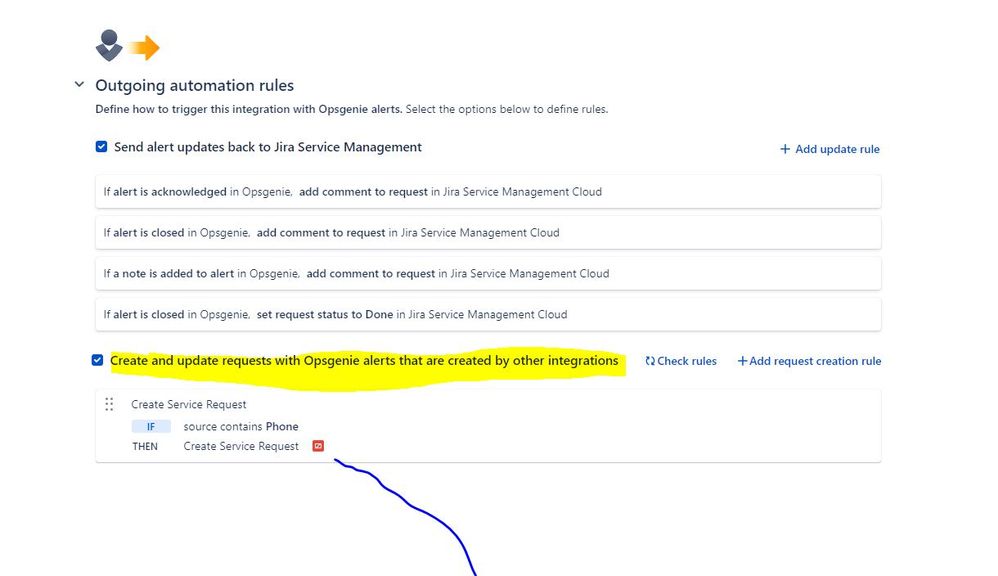Click the plus icon beside Add request creation rule
Screen dimensions: 998x576
742,361
